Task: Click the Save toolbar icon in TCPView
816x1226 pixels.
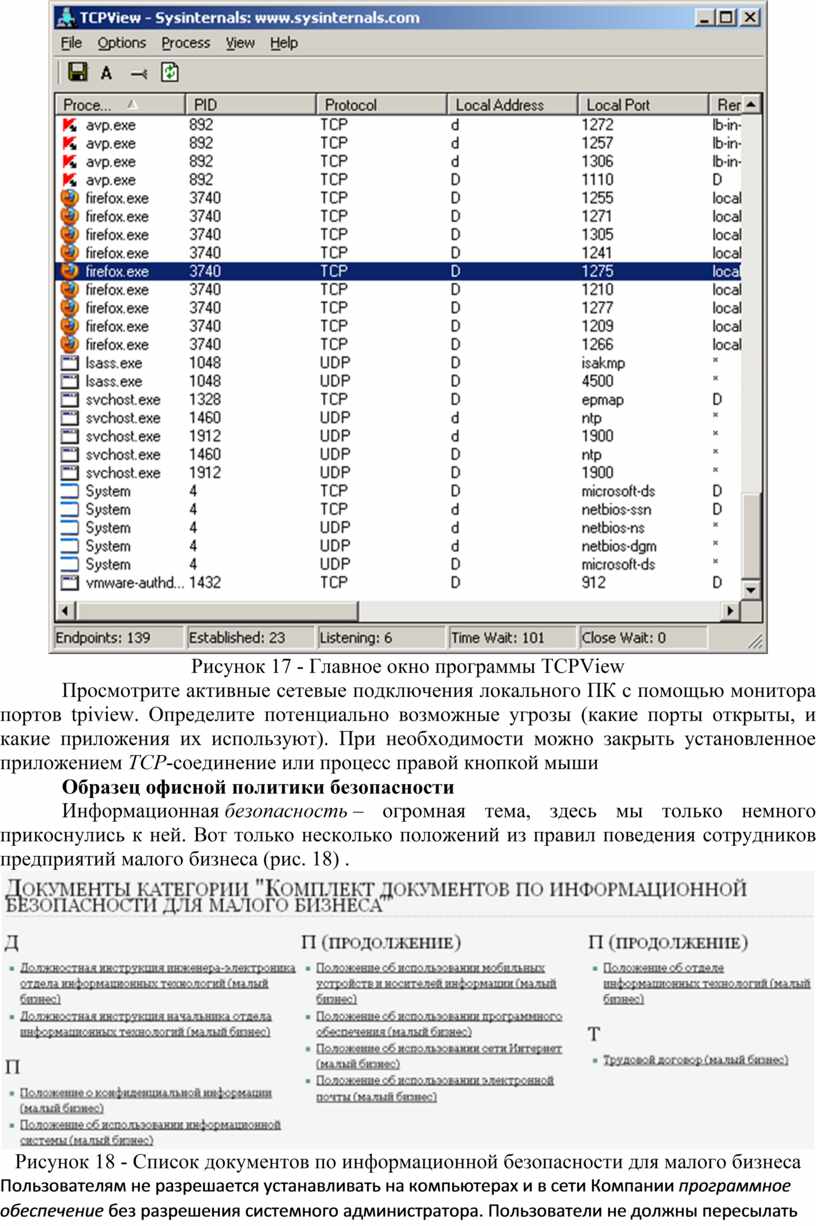Action: pos(76,72)
